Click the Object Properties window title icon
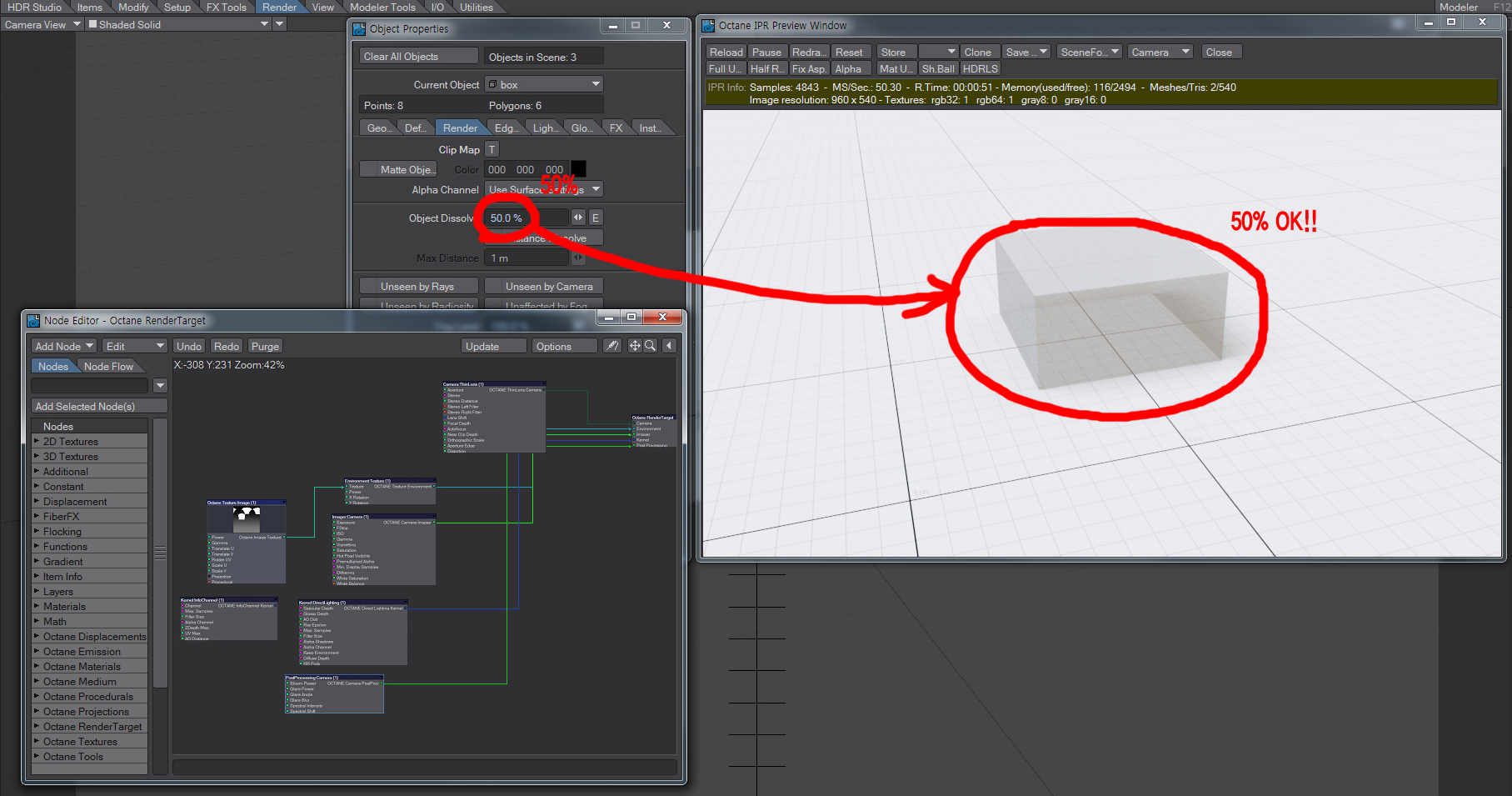The image size is (1512, 796). (x=359, y=29)
